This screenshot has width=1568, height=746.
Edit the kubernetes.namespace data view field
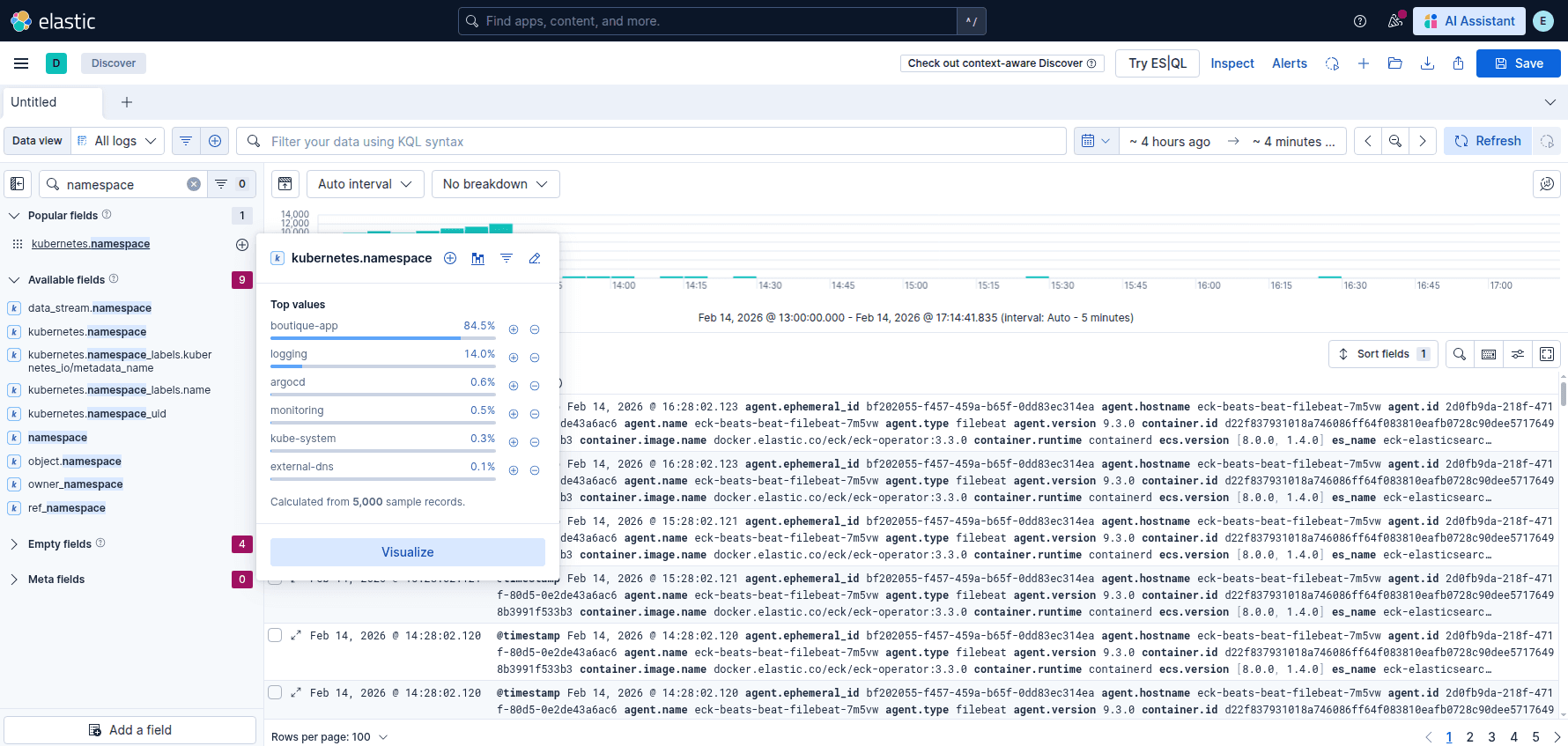535,258
